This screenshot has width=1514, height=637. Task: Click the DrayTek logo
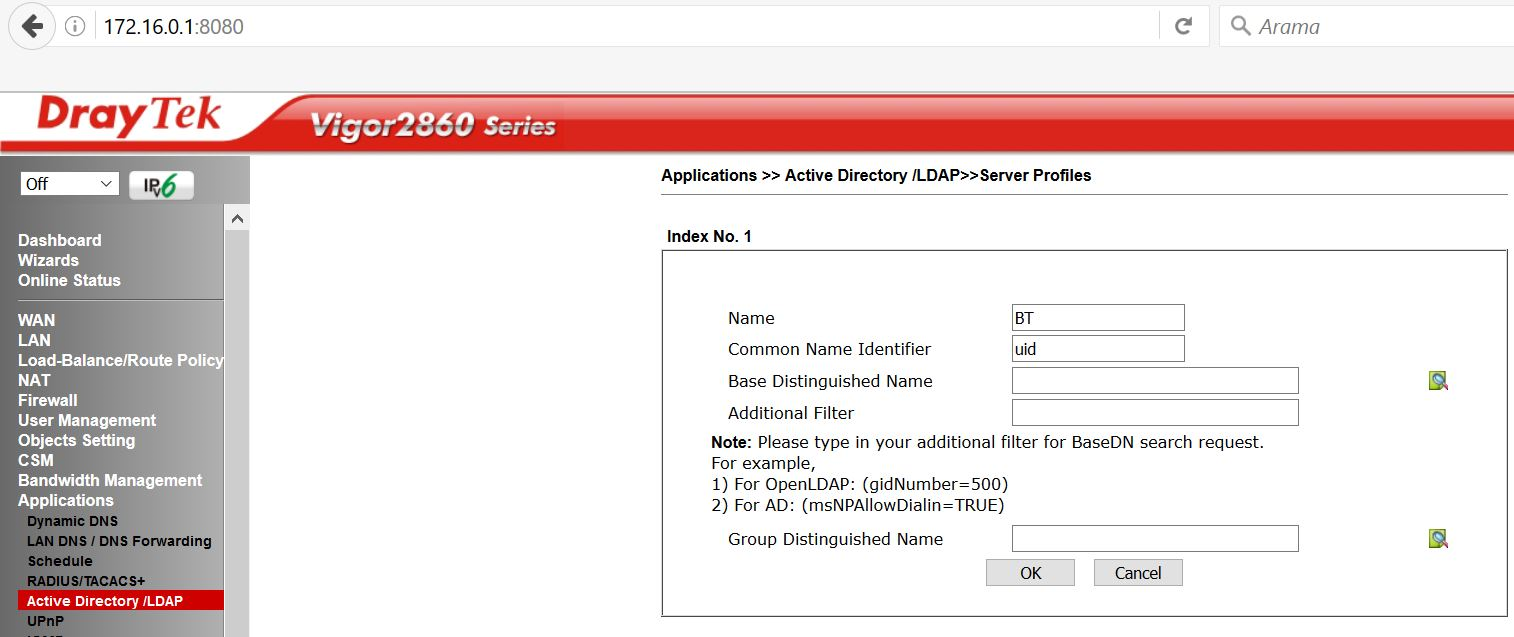(x=128, y=117)
